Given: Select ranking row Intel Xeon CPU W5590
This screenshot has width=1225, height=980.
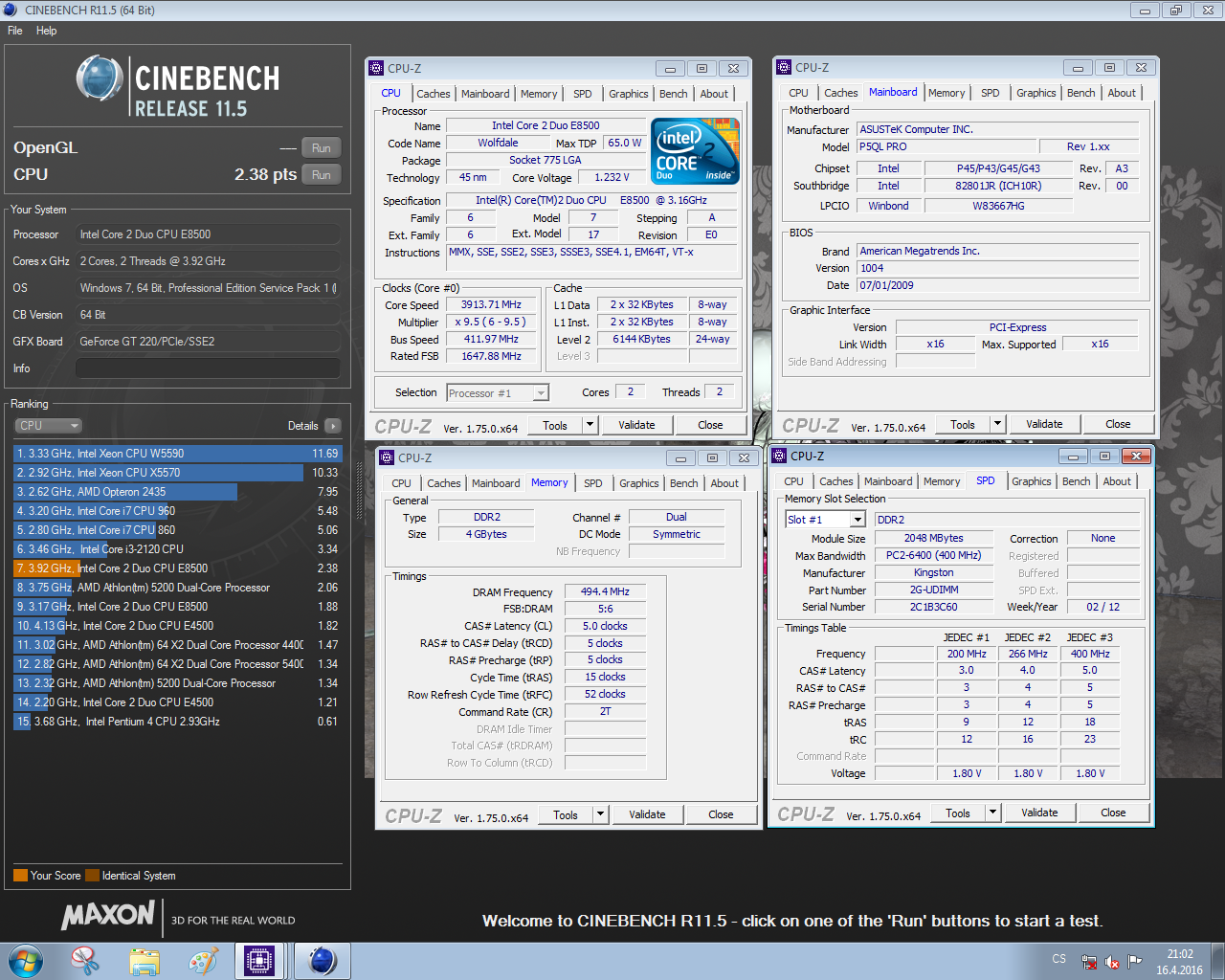Looking at the screenshot, I should (x=177, y=454).
